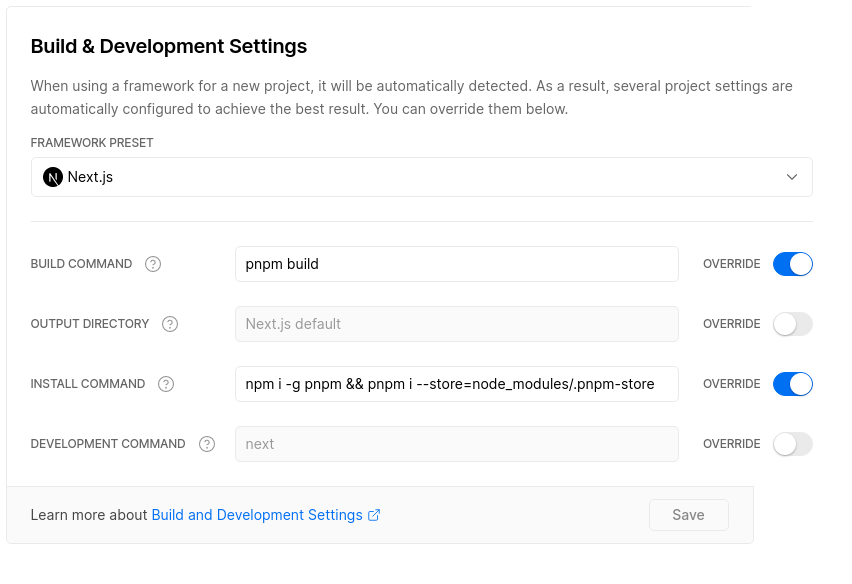
Task: Disable the Install Command override toggle
Action: pos(793,384)
